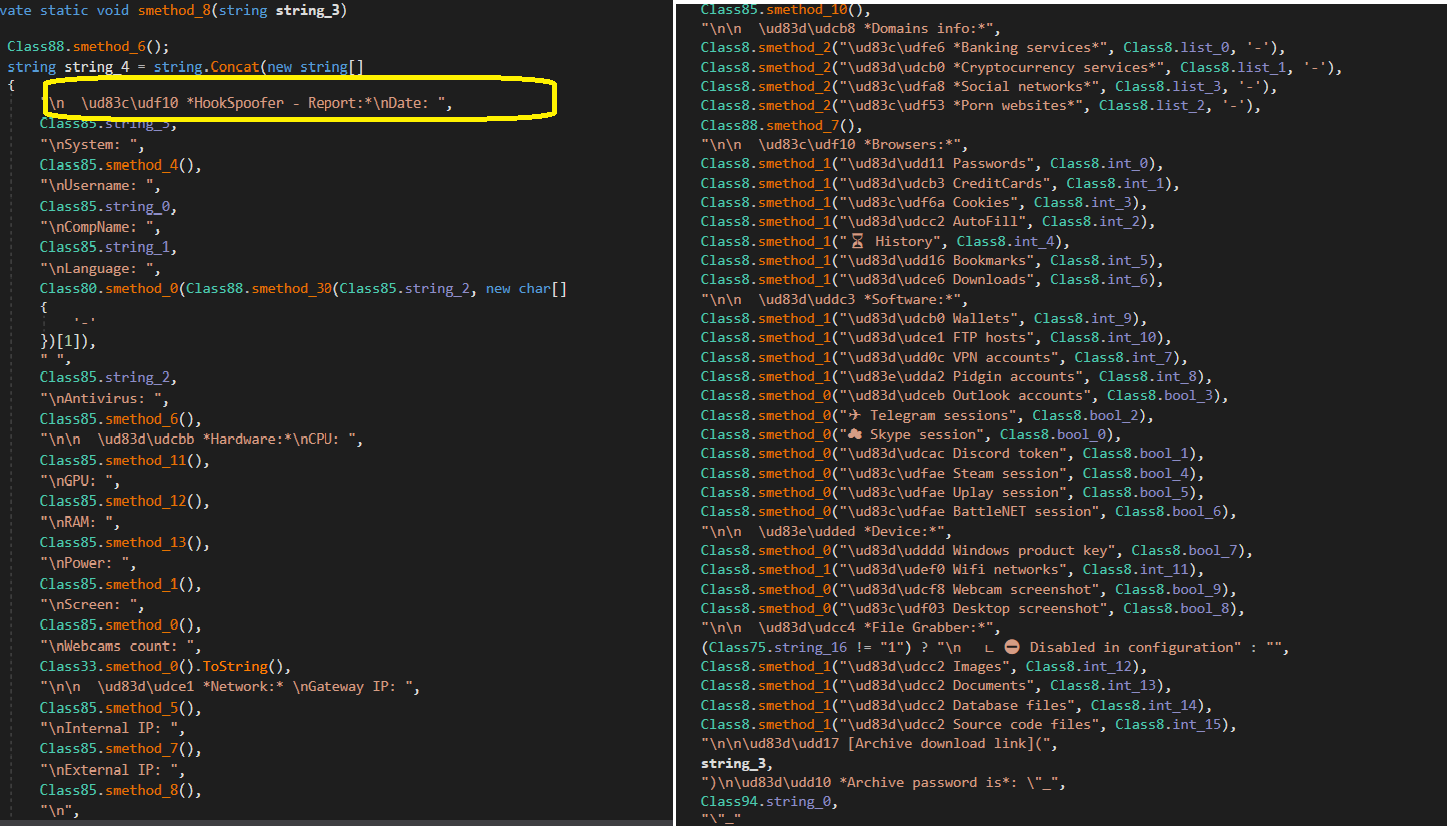Click the "\nLanguage: " string
The width and height of the screenshot is (1452, 826).
tap(99, 268)
